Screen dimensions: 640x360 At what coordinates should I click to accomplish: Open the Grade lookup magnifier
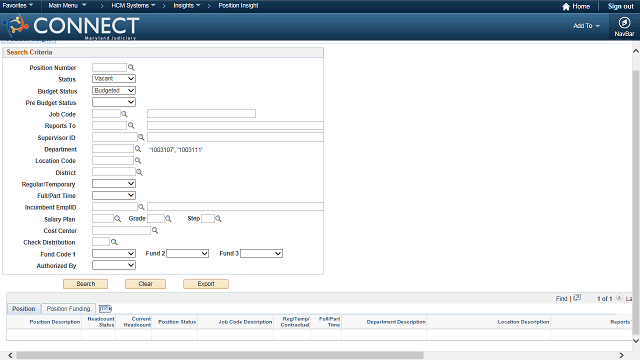168,219
